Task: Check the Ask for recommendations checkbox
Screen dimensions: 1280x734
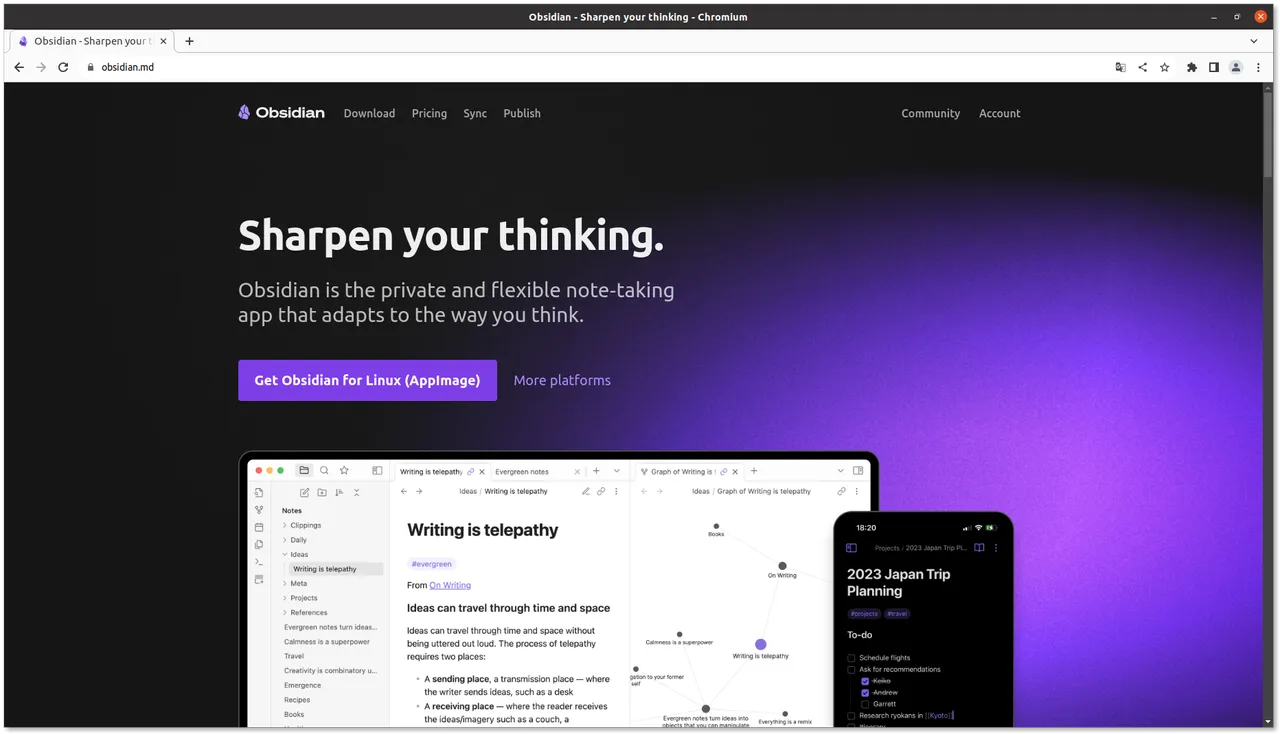Action: 851,670
